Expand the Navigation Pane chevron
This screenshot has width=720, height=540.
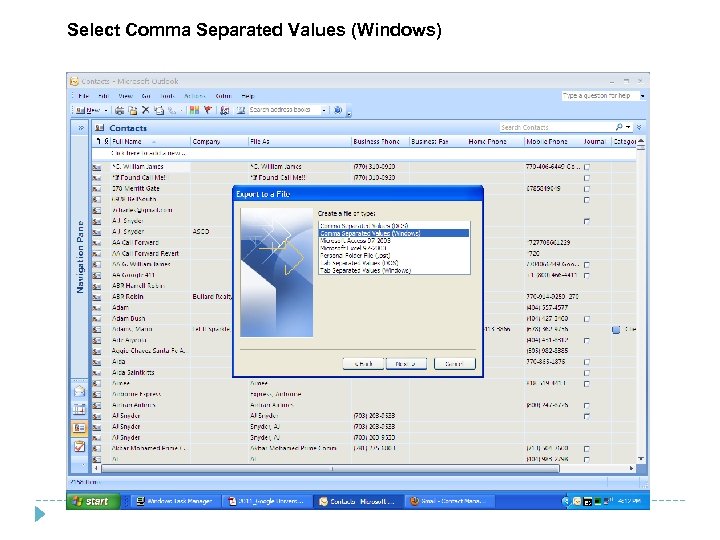coord(80,128)
